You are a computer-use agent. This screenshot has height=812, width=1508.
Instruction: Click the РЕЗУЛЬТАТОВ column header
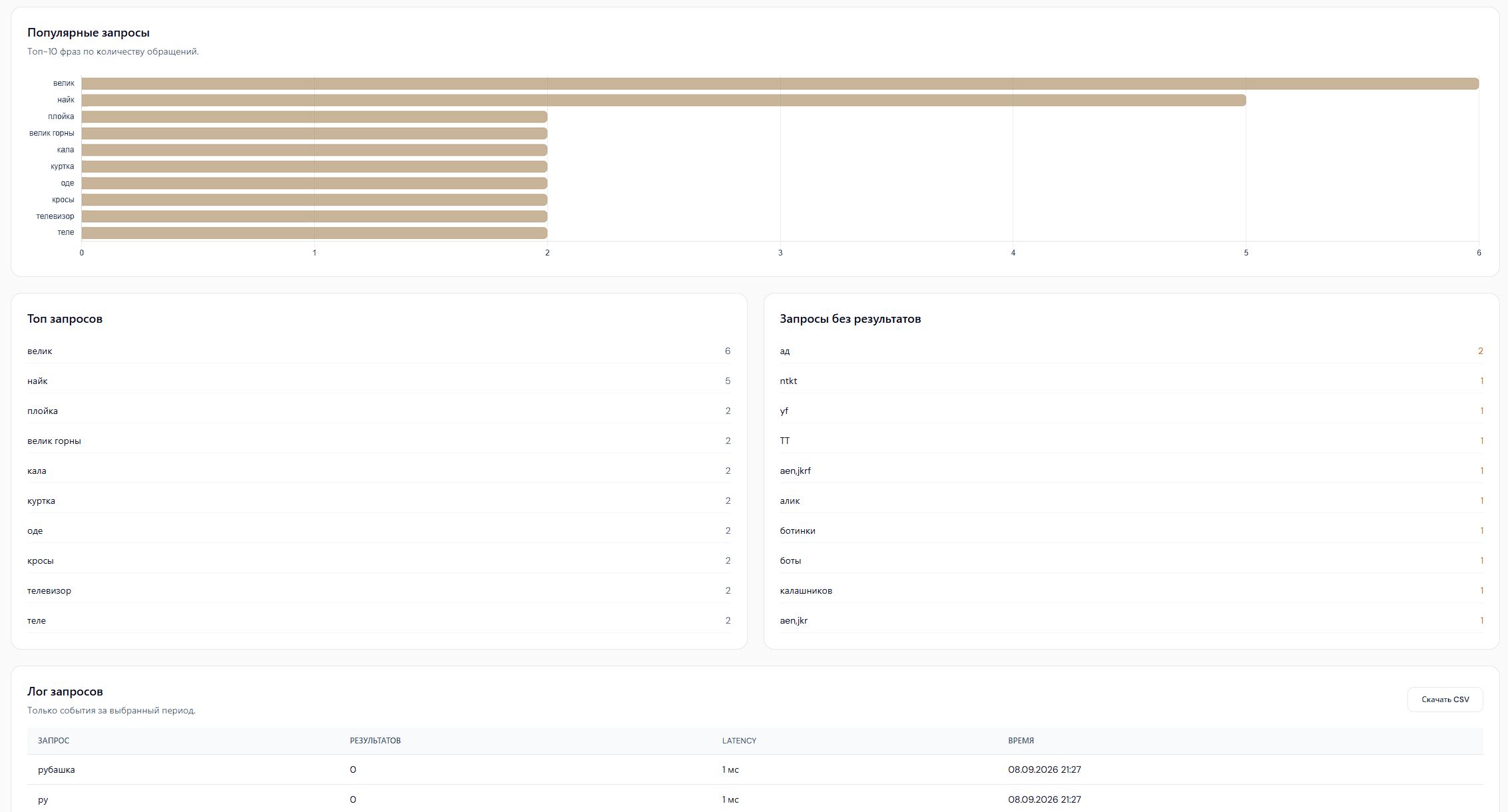[x=376, y=741]
